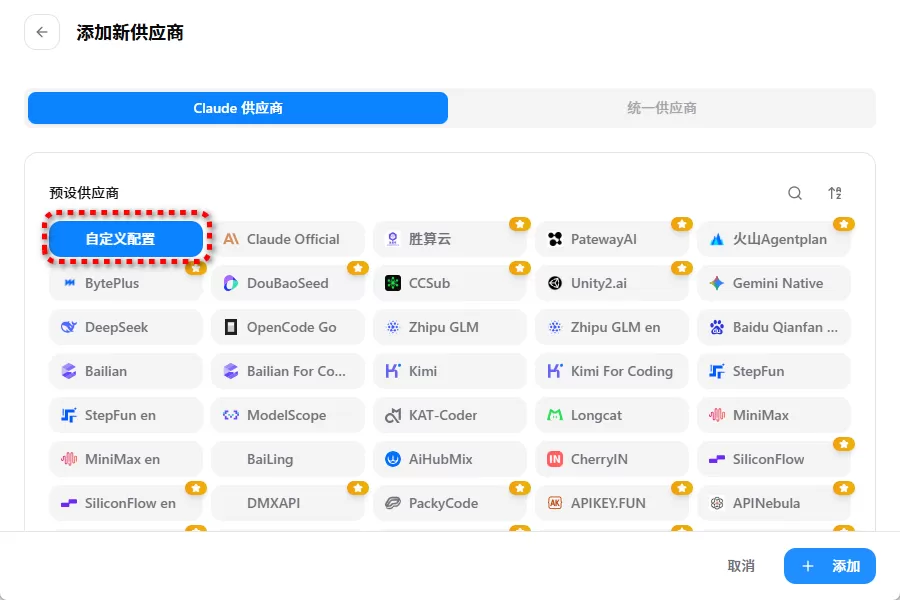Select the Kimi For Coding provider
The image size is (900, 600).
pos(612,371)
